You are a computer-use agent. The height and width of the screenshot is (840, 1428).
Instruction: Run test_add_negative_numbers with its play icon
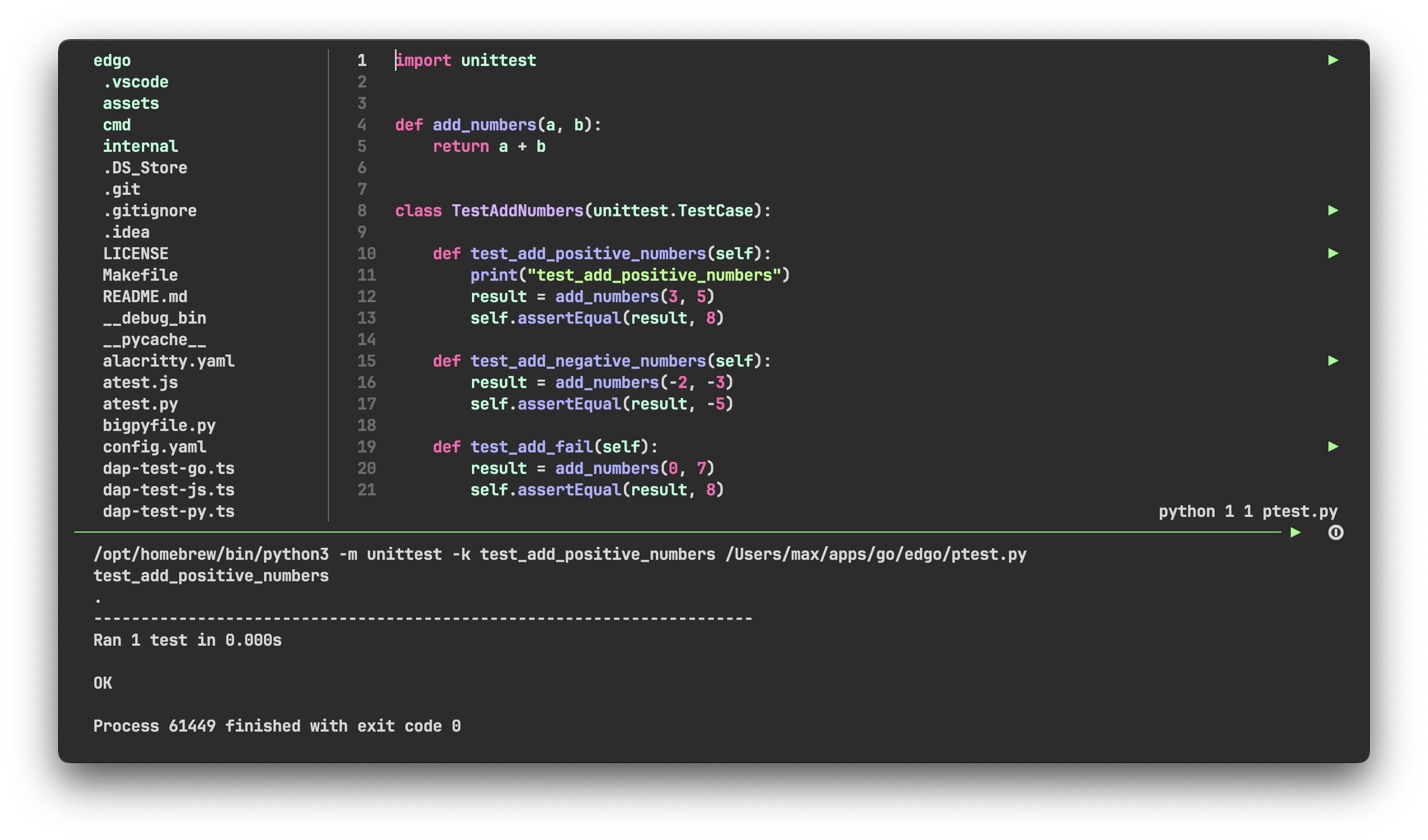click(1333, 361)
